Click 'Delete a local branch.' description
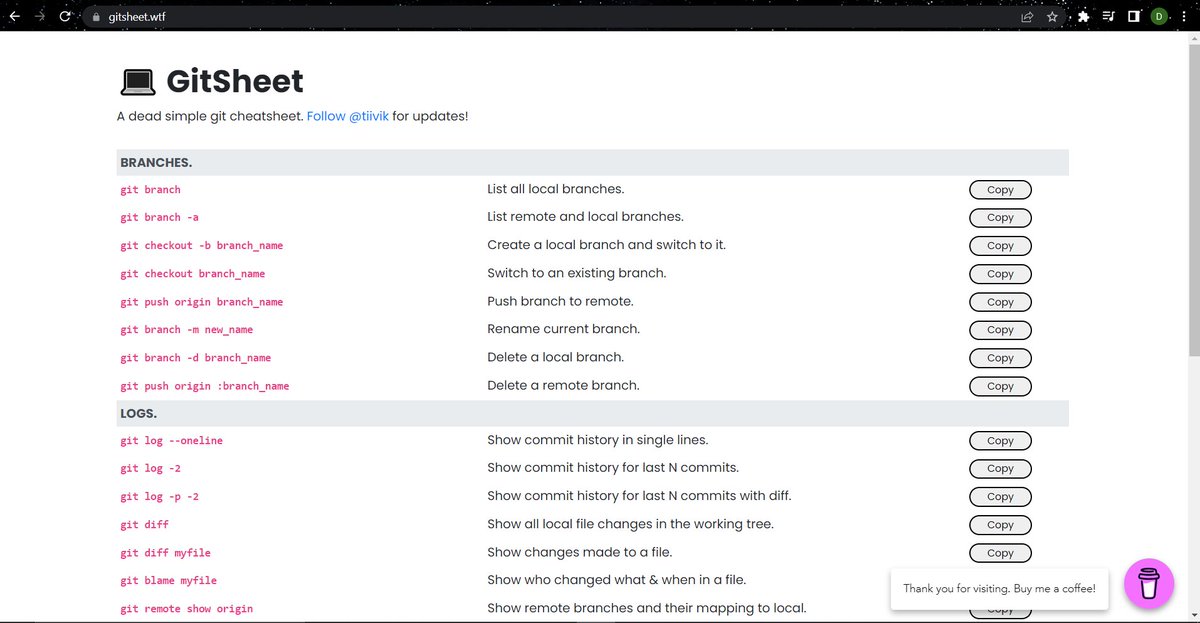The width and height of the screenshot is (1200, 623). (x=555, y=357)
